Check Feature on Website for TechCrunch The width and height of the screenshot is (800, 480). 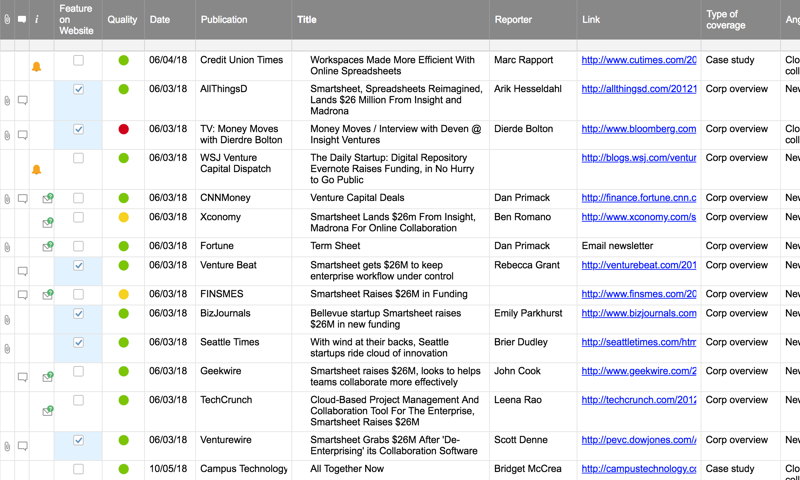pyautogui.click(x=78, y=400)
